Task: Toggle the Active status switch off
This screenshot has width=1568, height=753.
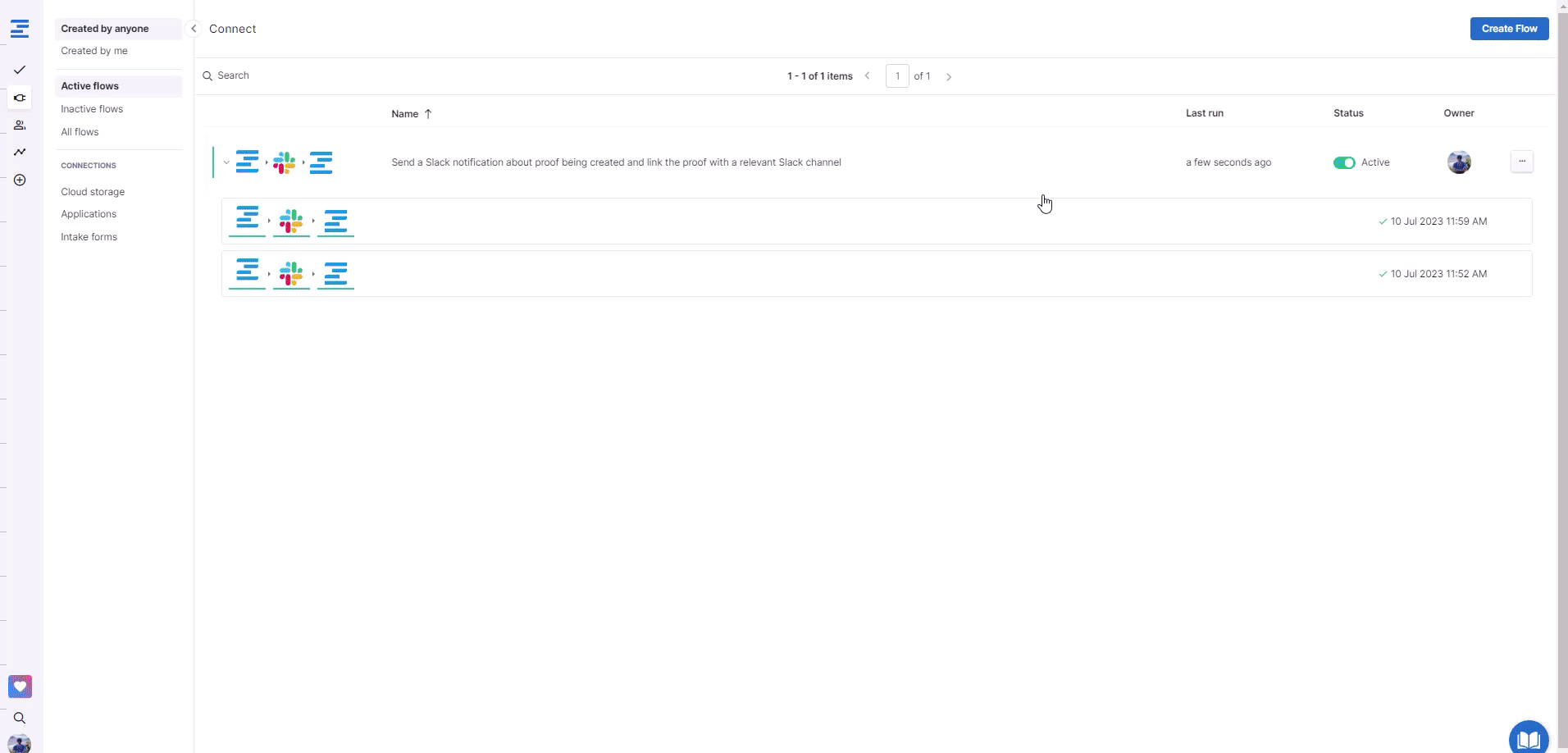Action: click(x=1344, y=162)
